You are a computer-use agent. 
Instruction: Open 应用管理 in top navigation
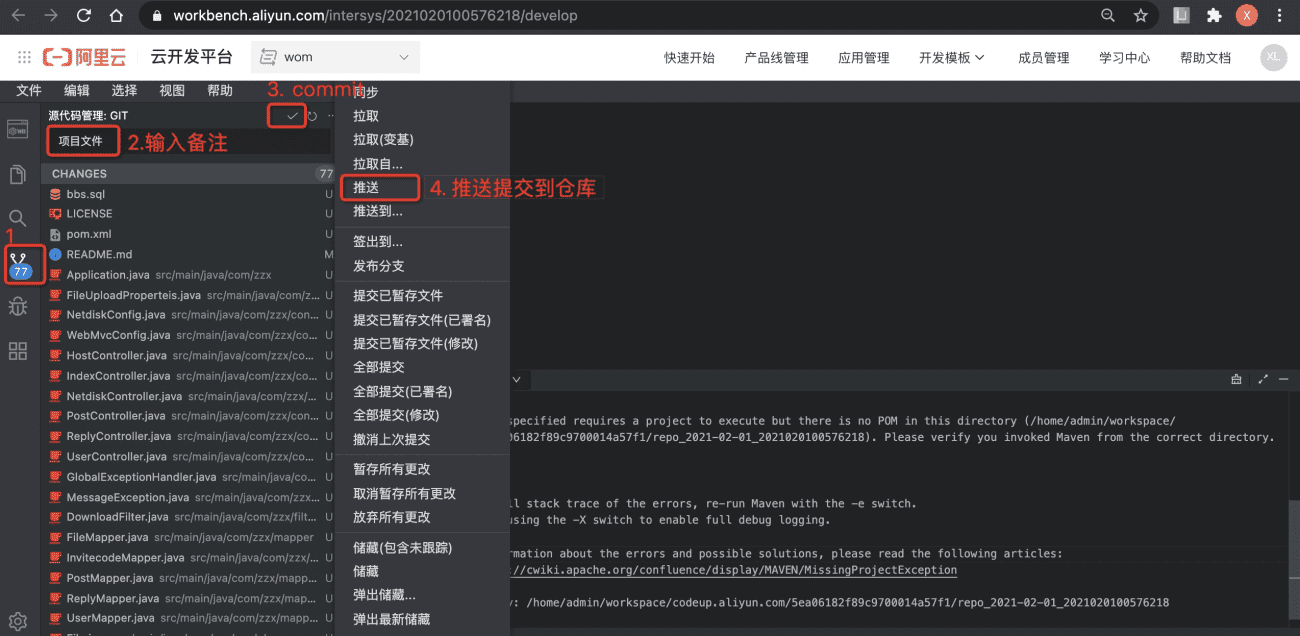pyautogui.click(x=864, y=58)
